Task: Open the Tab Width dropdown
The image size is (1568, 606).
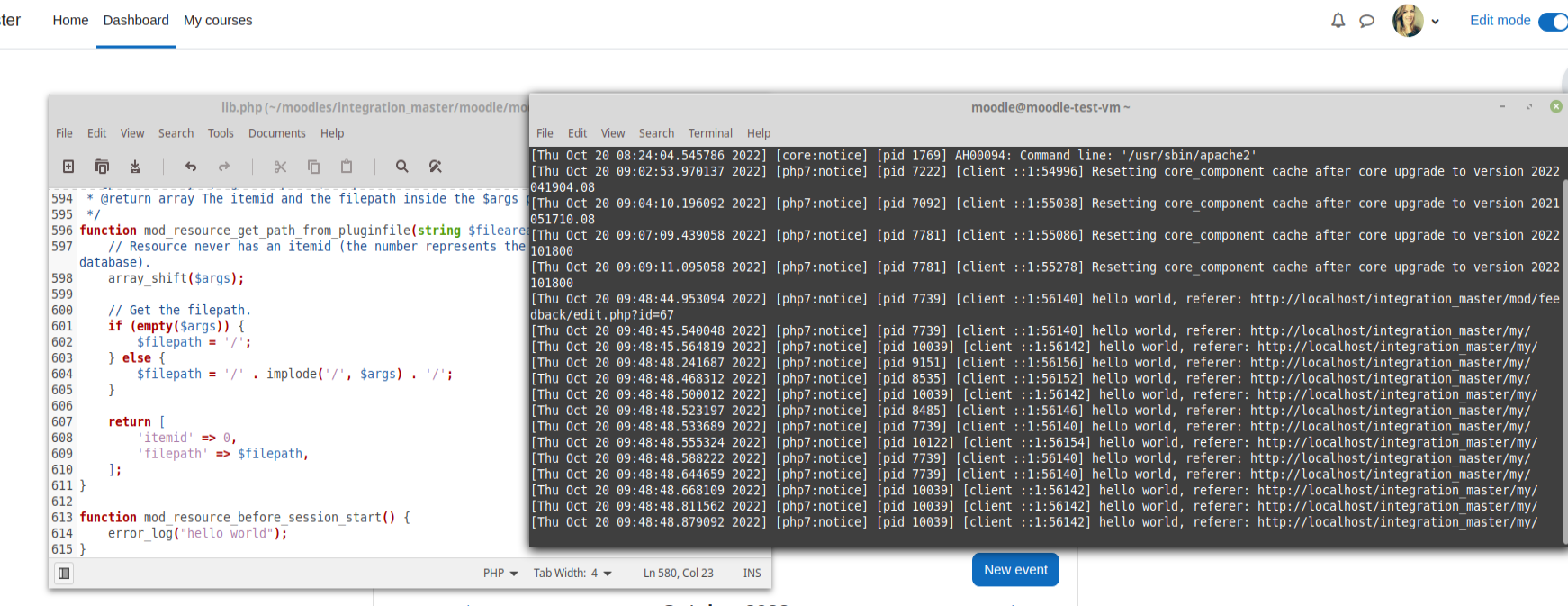Action: (572, 574)
